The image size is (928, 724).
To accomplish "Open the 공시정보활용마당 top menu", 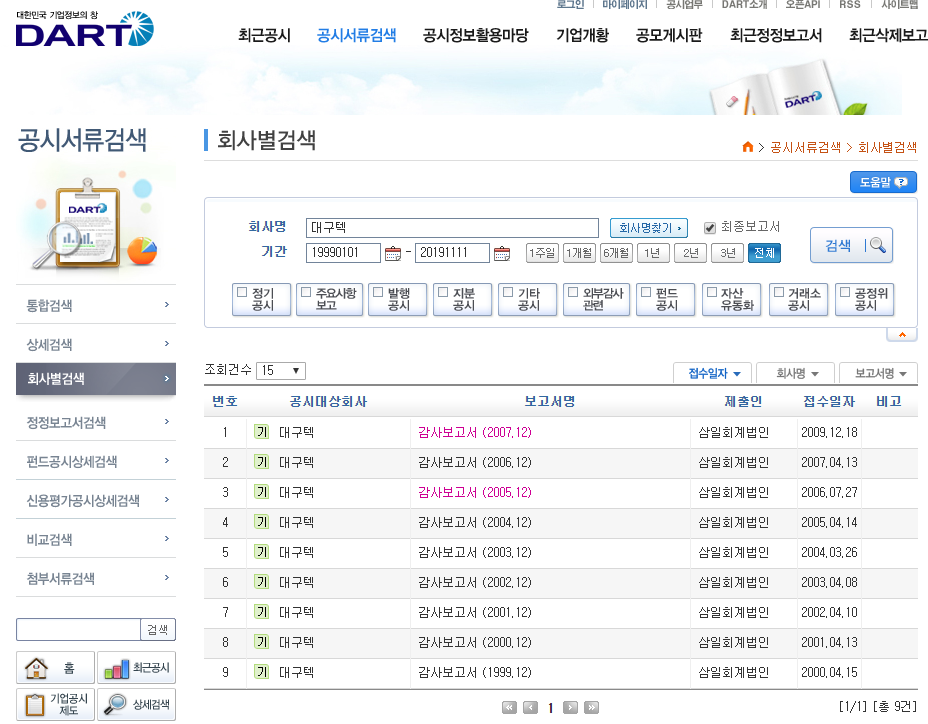I will pos(475,36).
